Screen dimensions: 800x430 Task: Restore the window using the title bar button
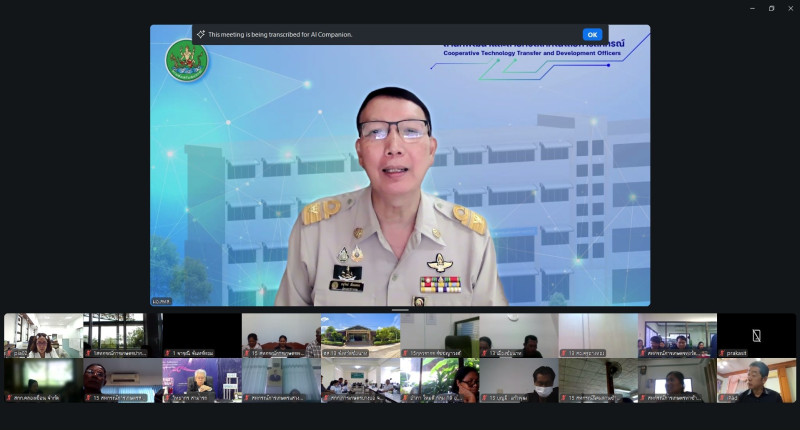click(x=771, y=8)
